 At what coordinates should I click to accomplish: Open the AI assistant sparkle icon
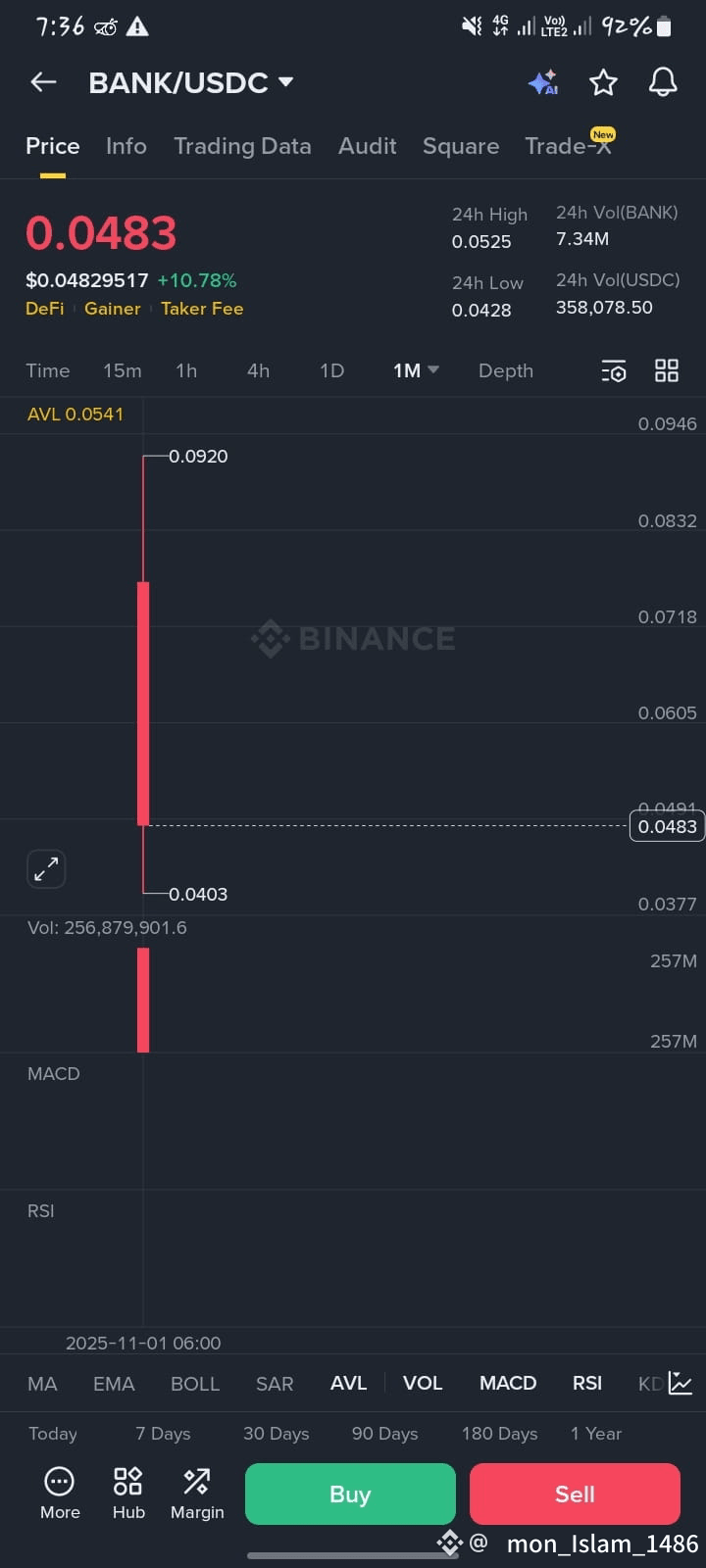tap(543, 82)
